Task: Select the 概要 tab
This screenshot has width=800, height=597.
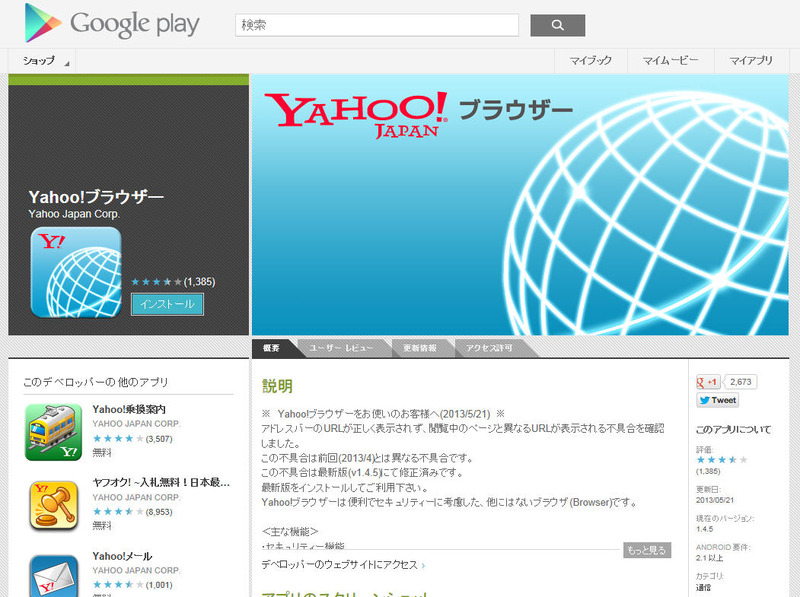Action: 272,348
